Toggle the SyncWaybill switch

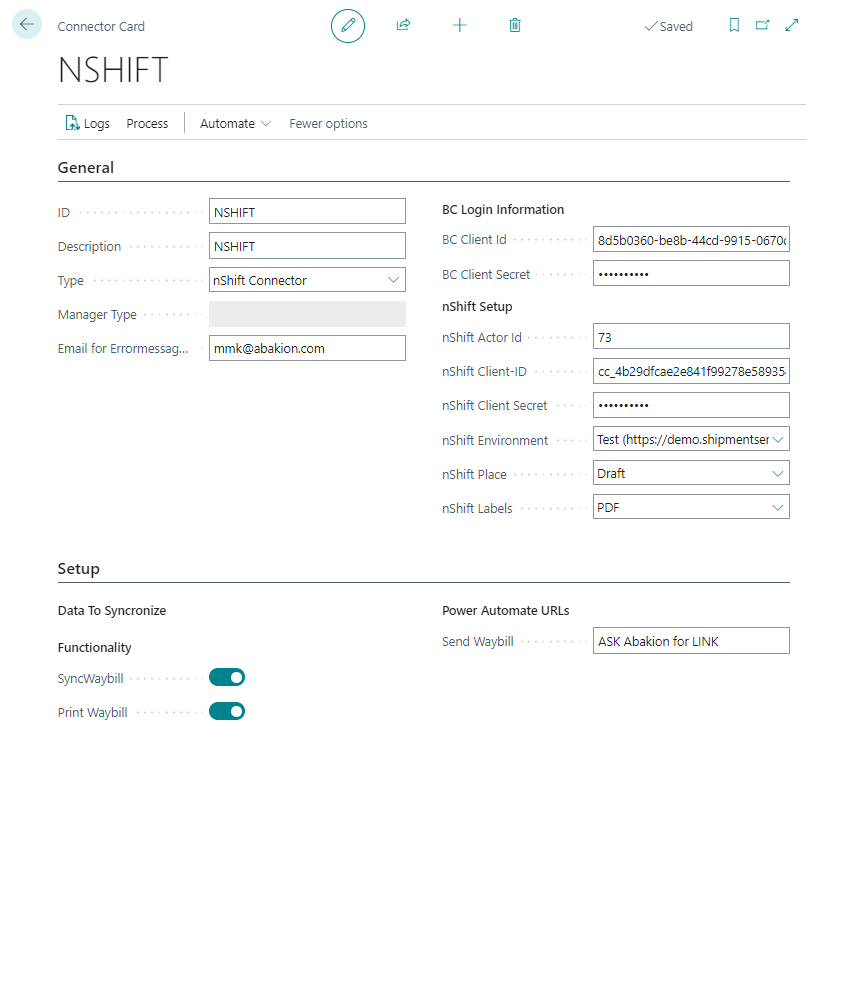pyautogui.click(x=227, y=678)
